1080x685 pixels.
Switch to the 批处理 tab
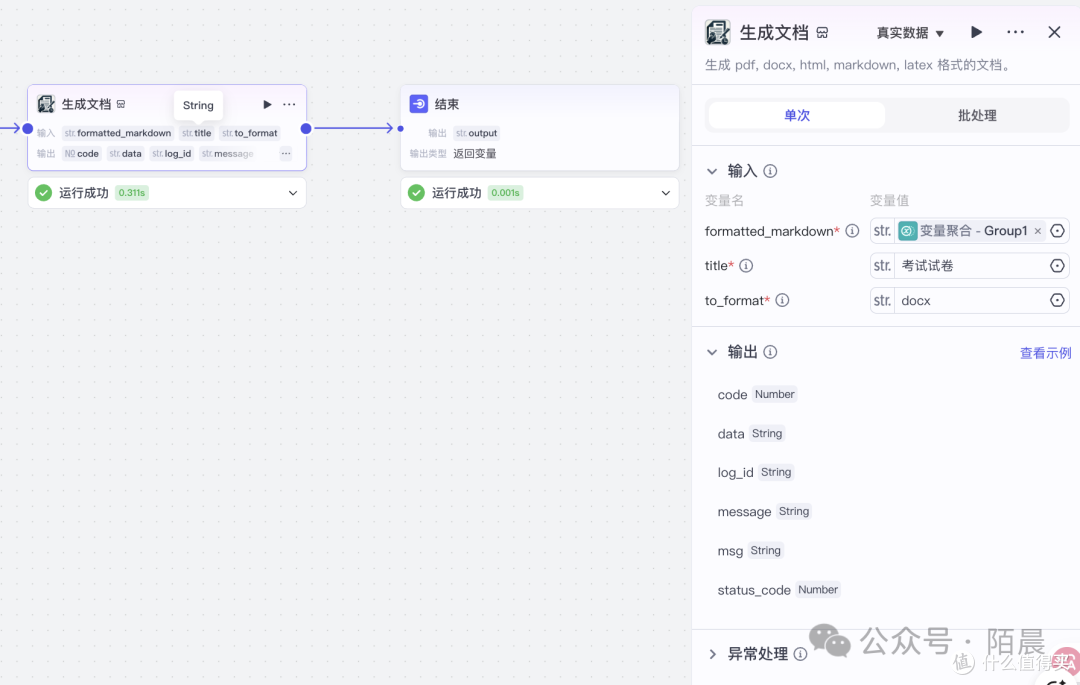click(x=977, y=116)
